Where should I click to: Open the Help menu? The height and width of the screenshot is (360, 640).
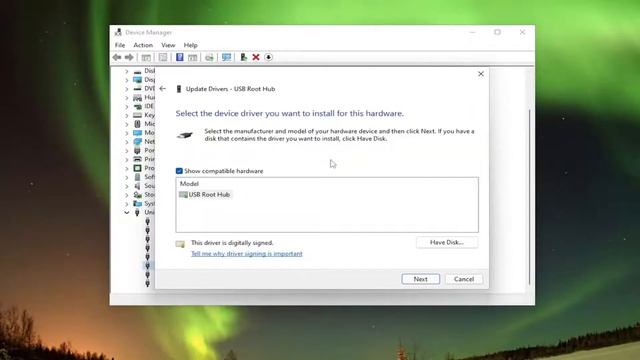190,45
